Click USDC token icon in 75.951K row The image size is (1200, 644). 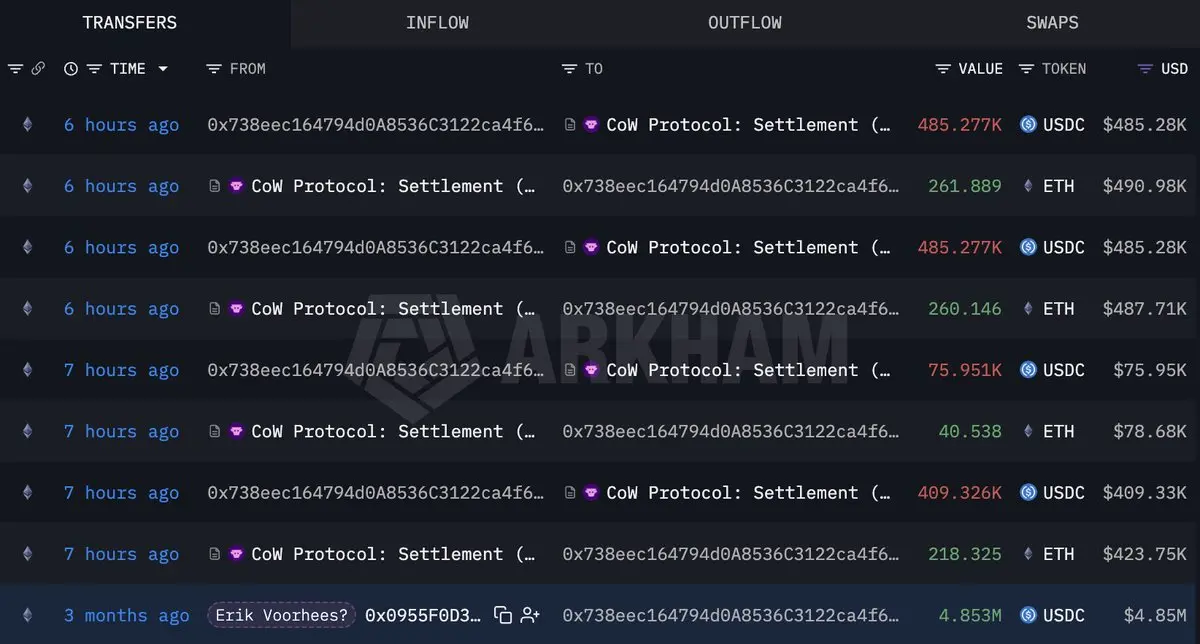pos(1028,370)
